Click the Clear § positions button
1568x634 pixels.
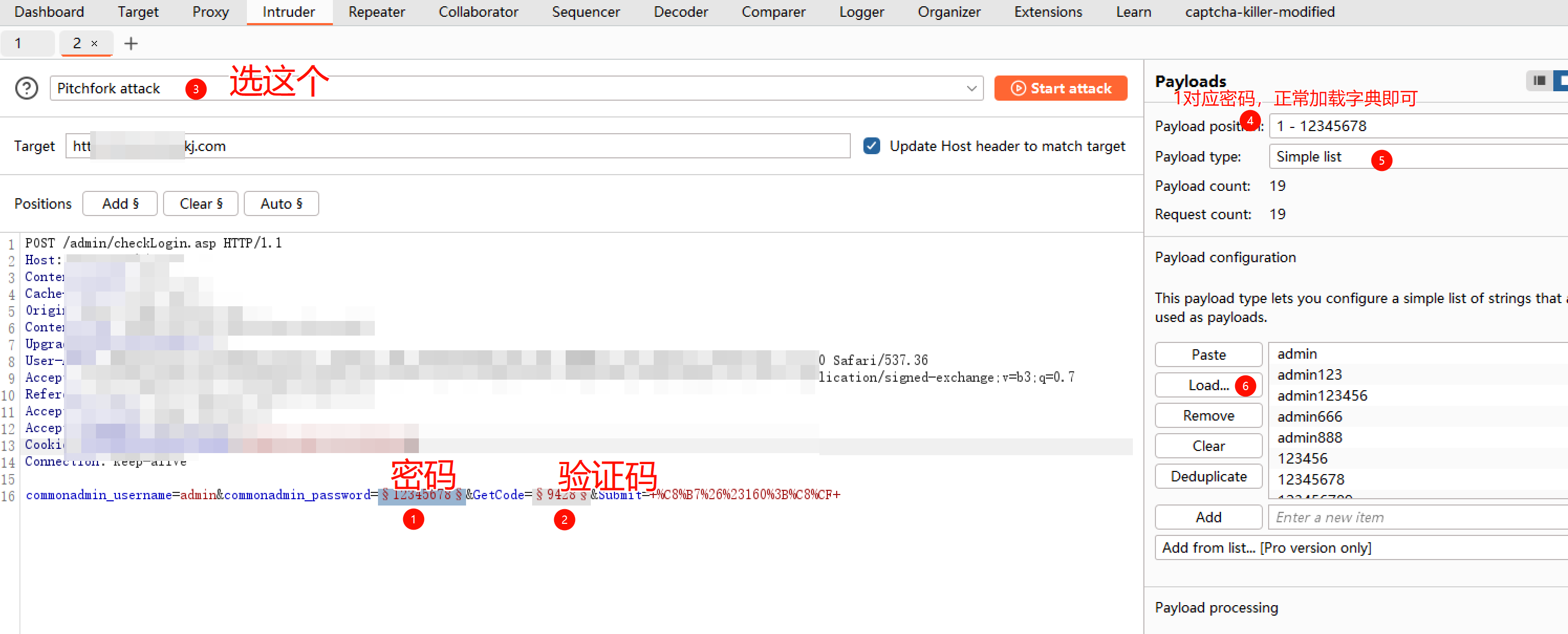tap(201, 203)
